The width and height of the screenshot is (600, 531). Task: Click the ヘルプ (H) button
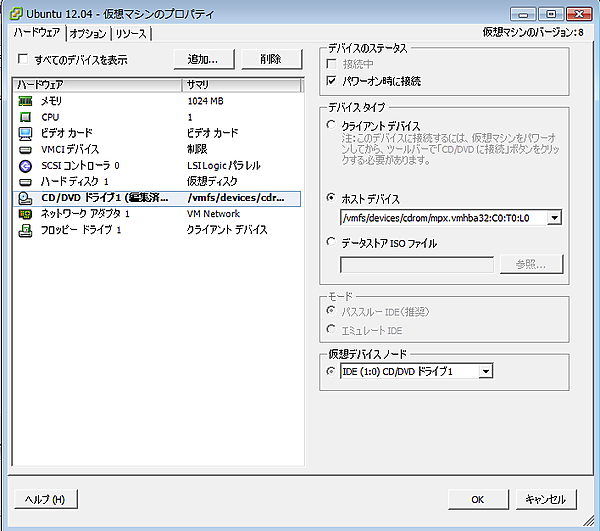[x=46, y=499]
